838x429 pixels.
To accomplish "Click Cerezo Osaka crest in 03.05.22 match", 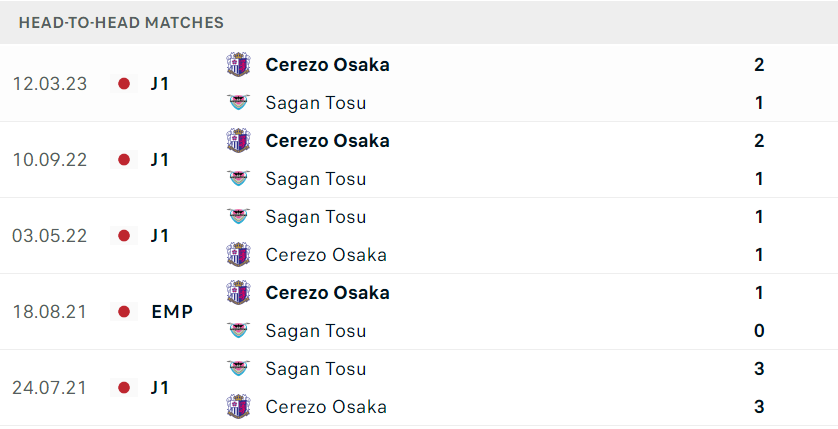I will coord(238,254).
